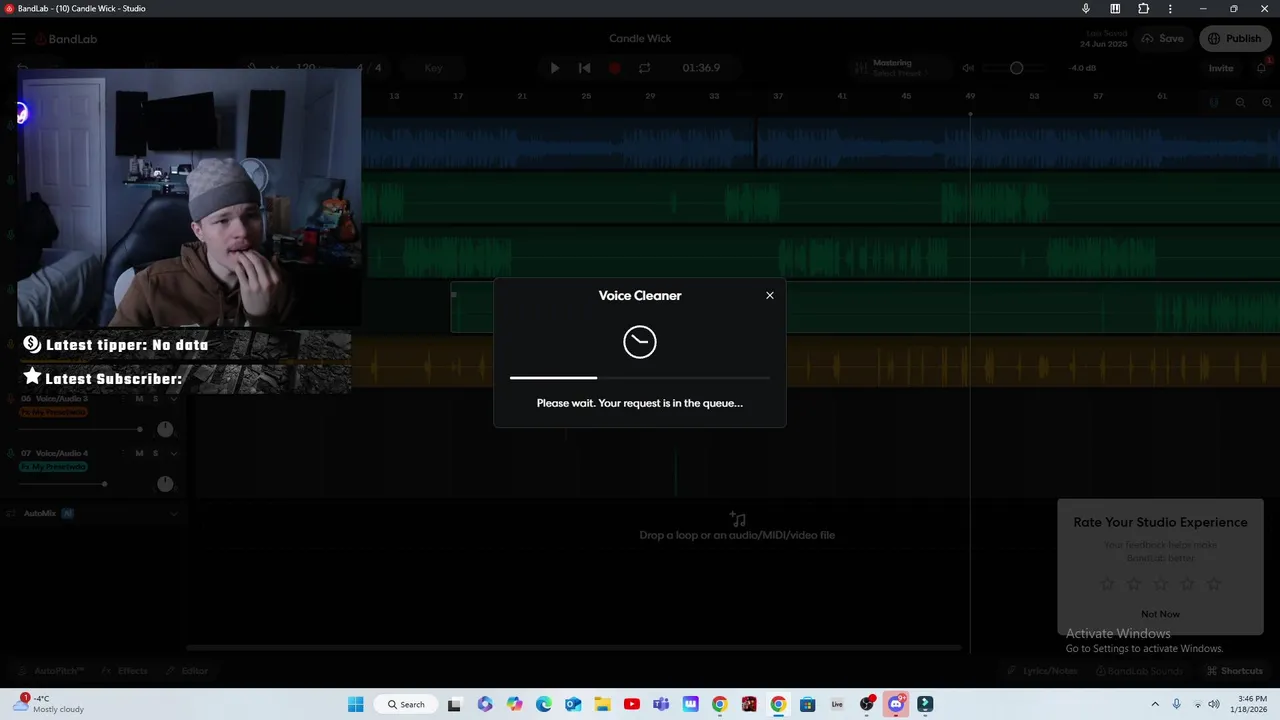1280x720 pixels.
Task: Open the Lyrics/Notes panel
Action: pyautogui.click(x=1042, y=671)
